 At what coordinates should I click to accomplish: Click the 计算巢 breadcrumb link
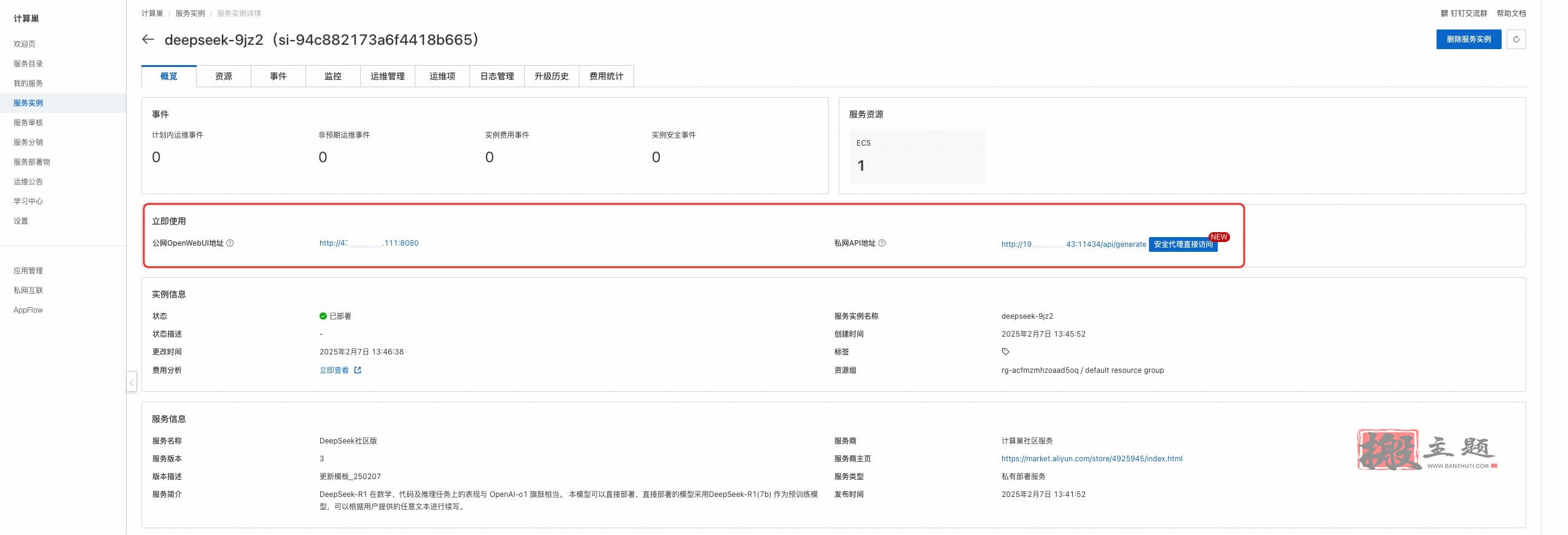pos(152,14)
